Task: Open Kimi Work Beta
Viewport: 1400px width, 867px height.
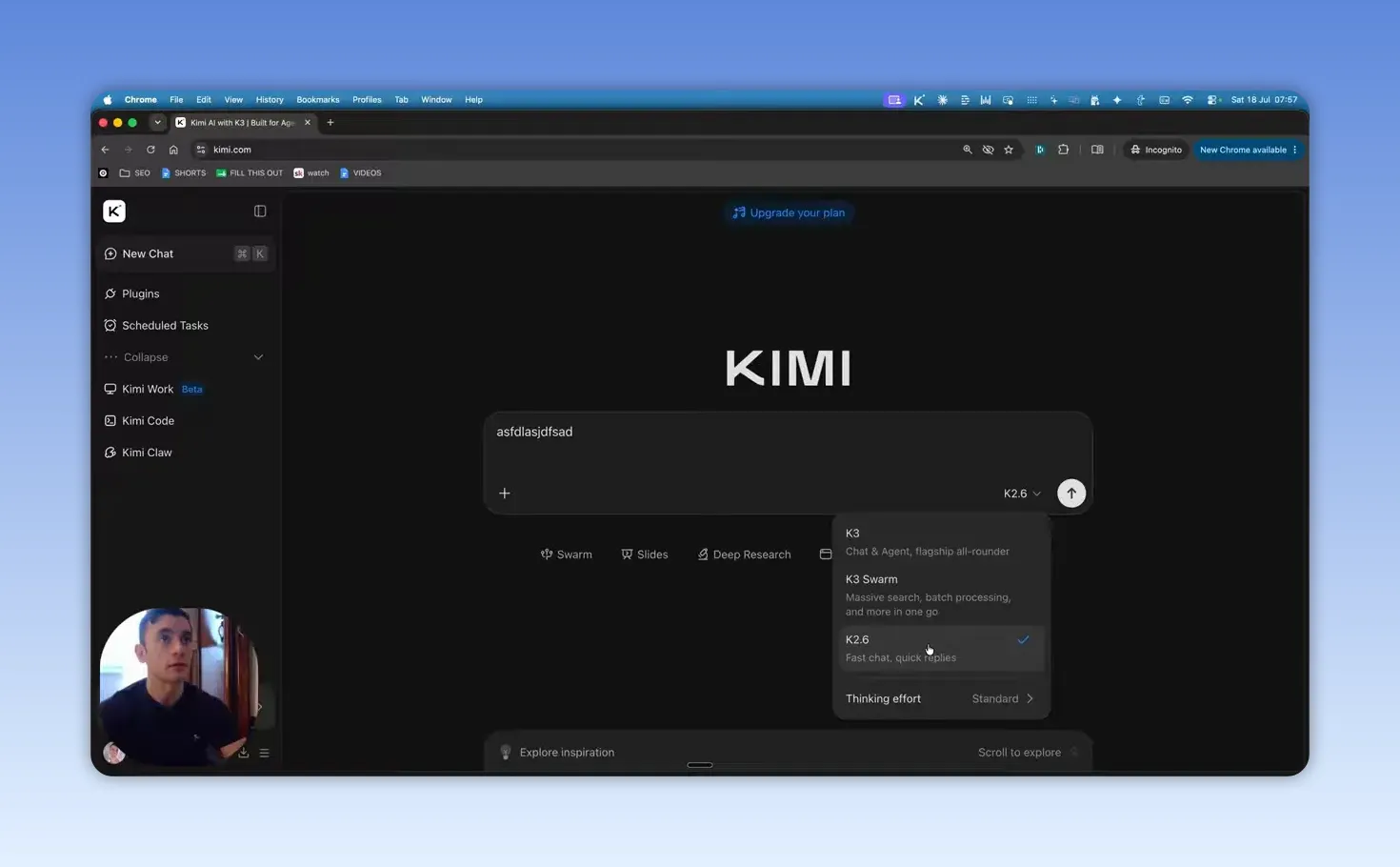Action: (153, 389)
